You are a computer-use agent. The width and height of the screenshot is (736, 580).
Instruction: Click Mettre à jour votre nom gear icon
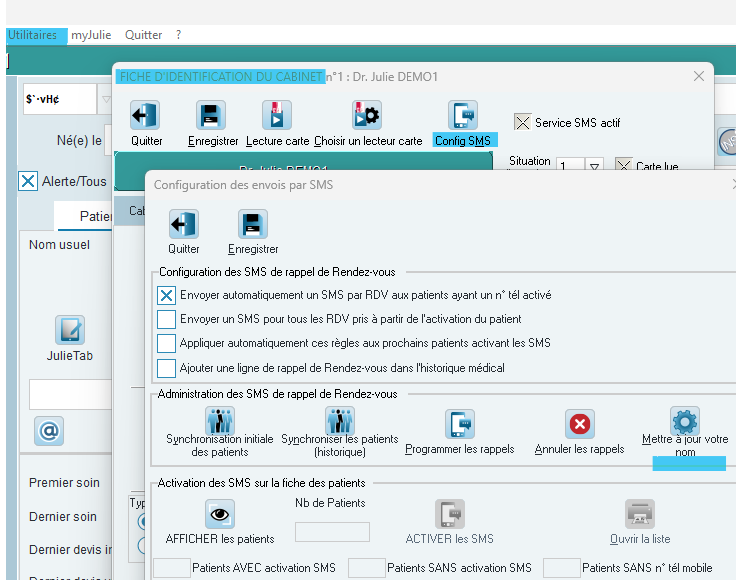click(685, 421)
